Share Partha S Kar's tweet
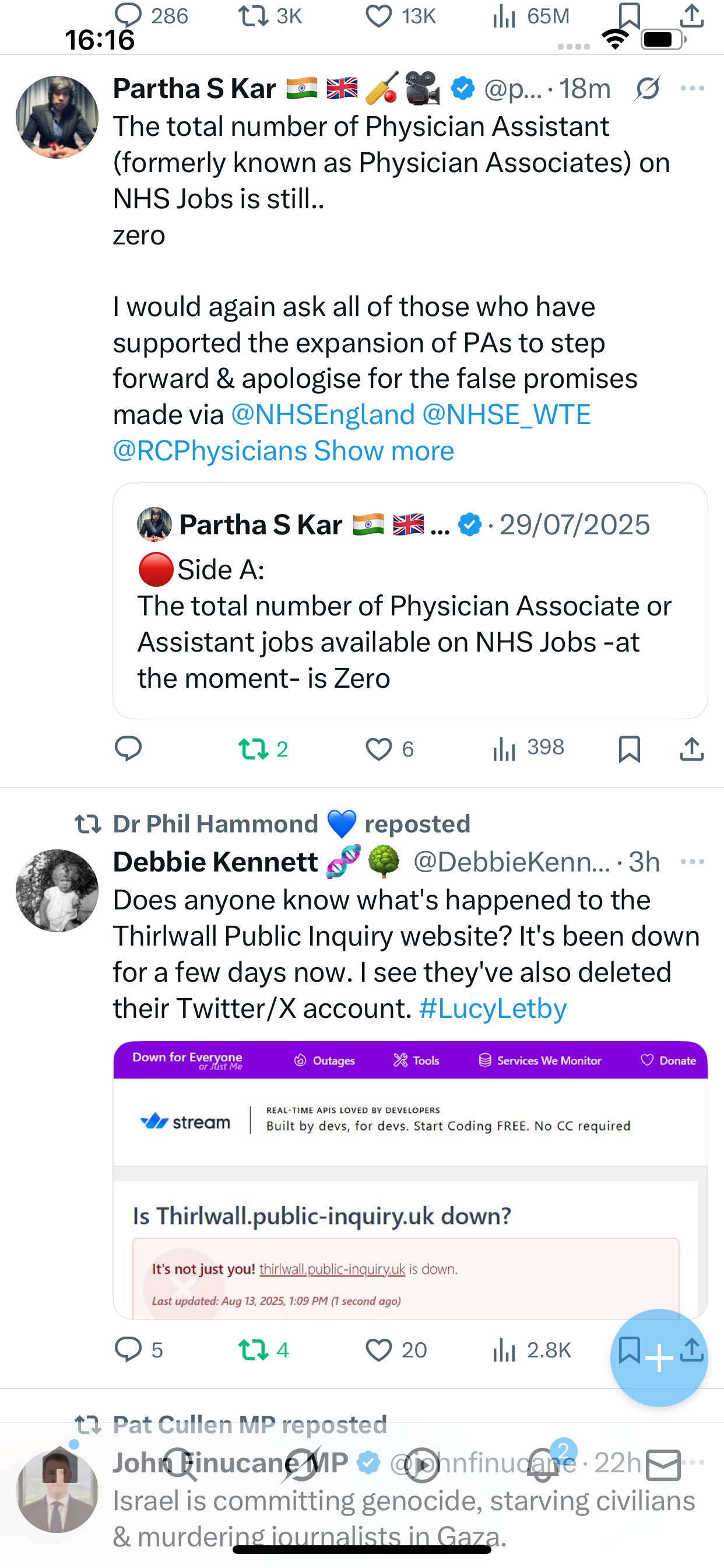This screenshot has height=1568, width=724. pyautogui.click(x=692, y=748)
